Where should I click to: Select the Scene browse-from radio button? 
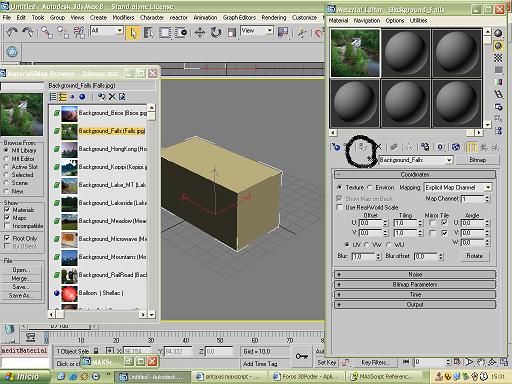tap(6, 183)
